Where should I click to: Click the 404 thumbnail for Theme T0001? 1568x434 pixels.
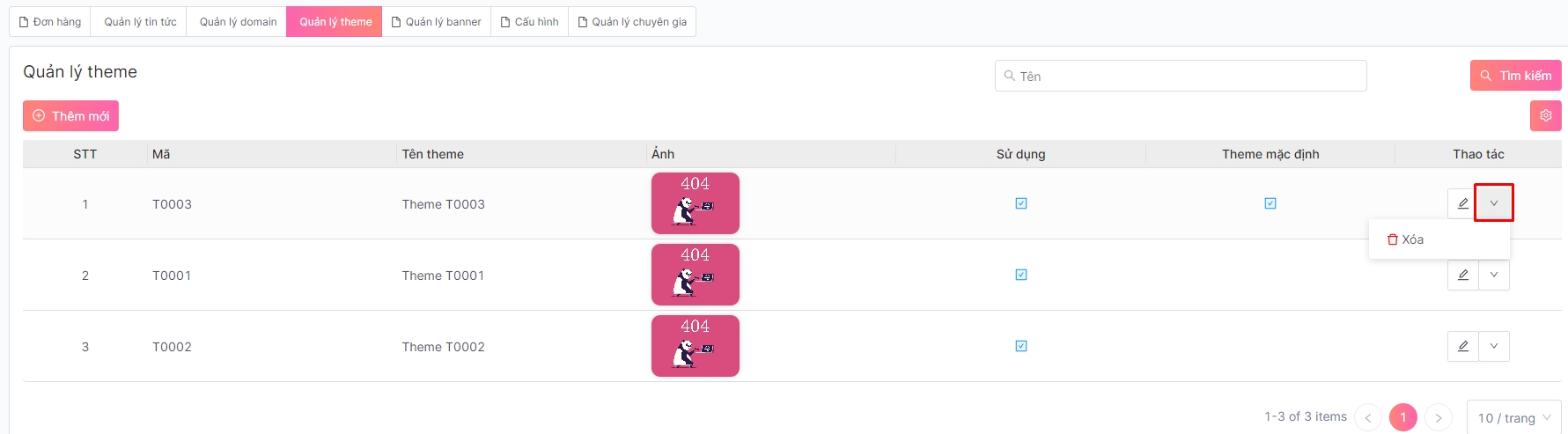(695, 275)
